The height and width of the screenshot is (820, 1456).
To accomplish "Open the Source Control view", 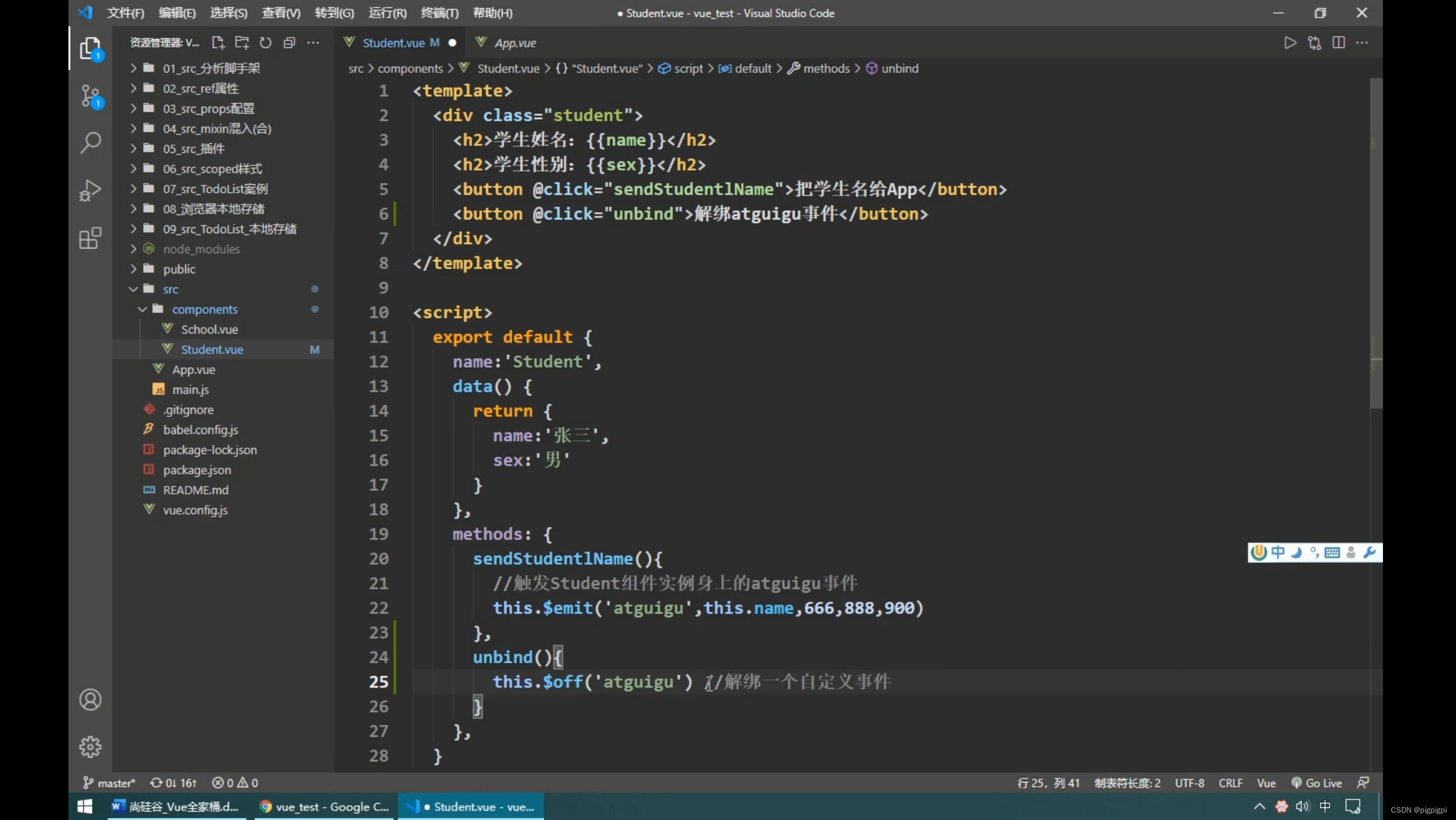I will coord(90,96).
